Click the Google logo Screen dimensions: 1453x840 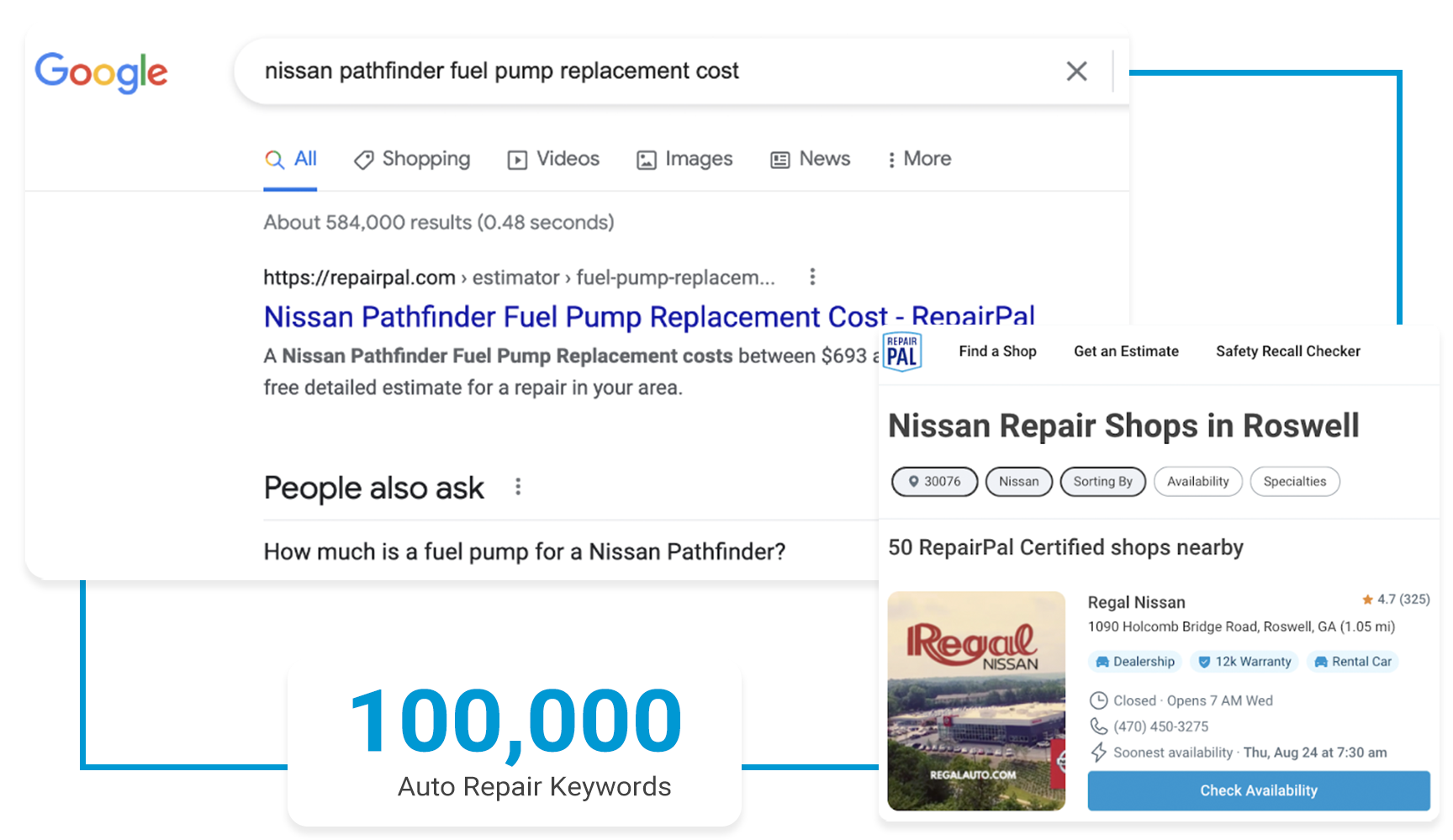(x=101, y=72)
